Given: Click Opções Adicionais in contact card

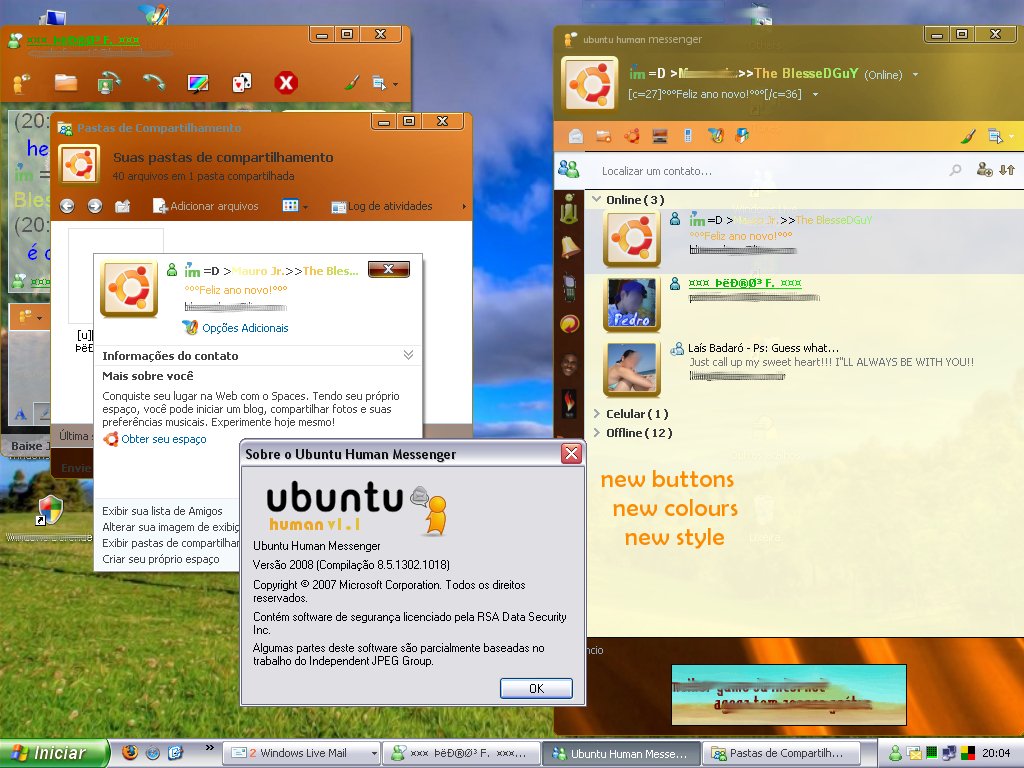Looking at the screenshot, I should pyautogui.click(x=236, y=328).
